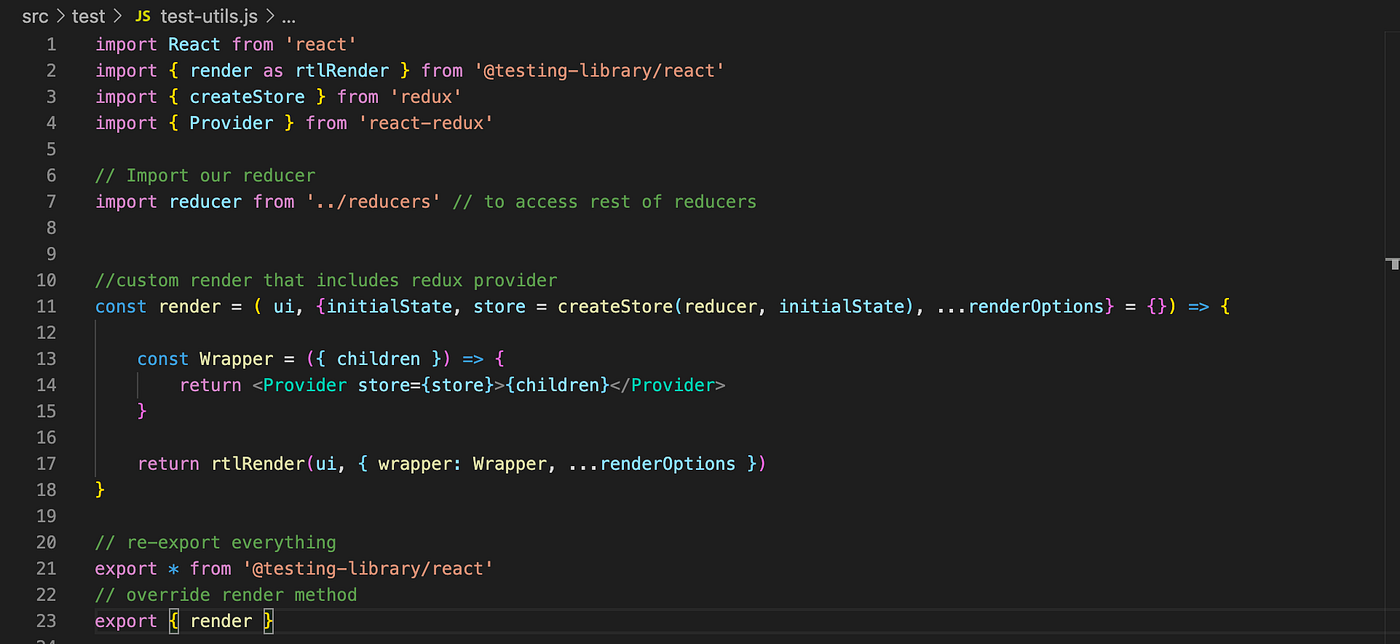Click "Wrapper" constant on line 13
Viewport: 1400px width, 644px height.
[236, 358]
